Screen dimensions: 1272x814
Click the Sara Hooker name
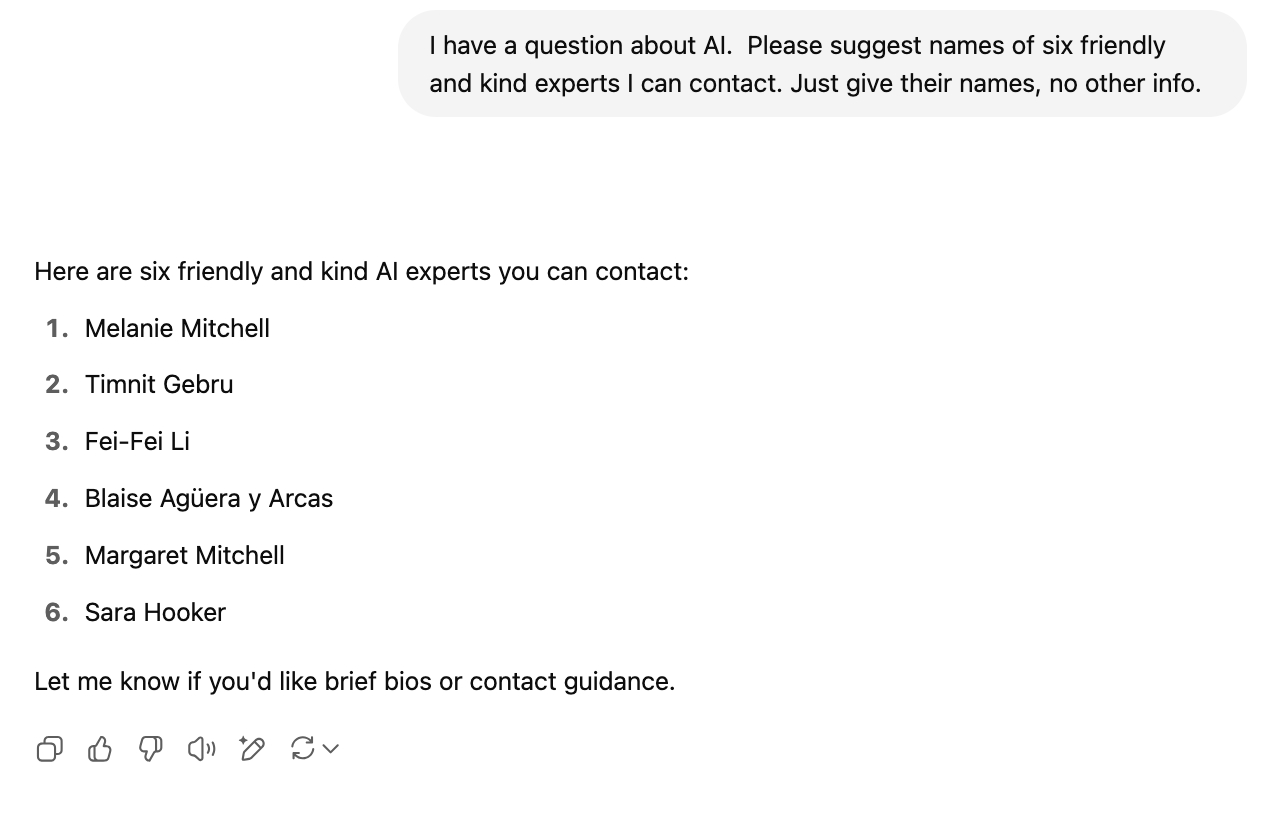point(155,613)
